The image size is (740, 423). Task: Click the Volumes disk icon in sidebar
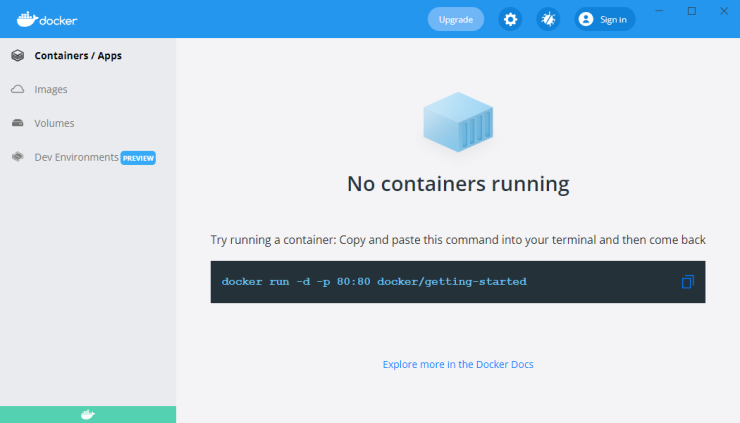18,123
